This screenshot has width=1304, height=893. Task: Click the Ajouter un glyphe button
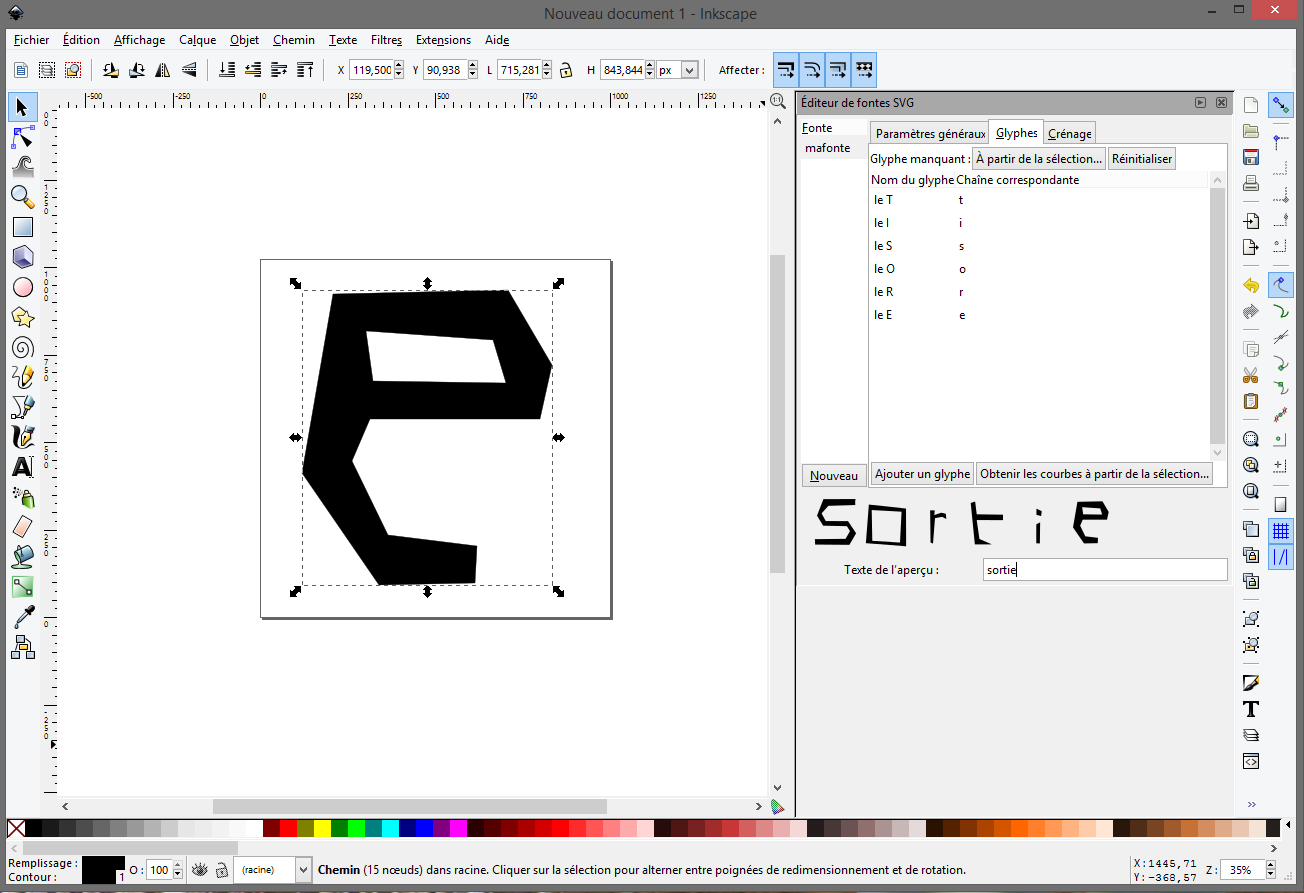(x=921, y=474)
